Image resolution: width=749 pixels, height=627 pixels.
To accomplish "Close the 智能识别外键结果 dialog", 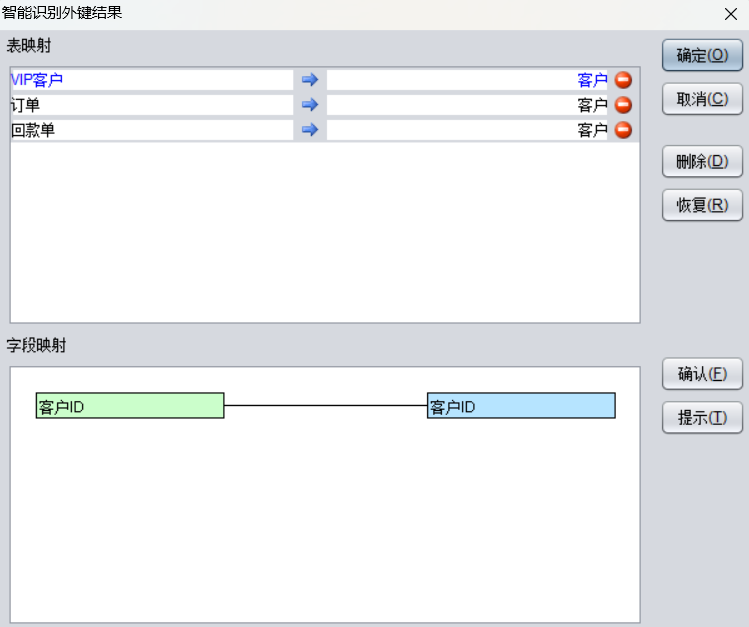I will [x=730, y=14].
